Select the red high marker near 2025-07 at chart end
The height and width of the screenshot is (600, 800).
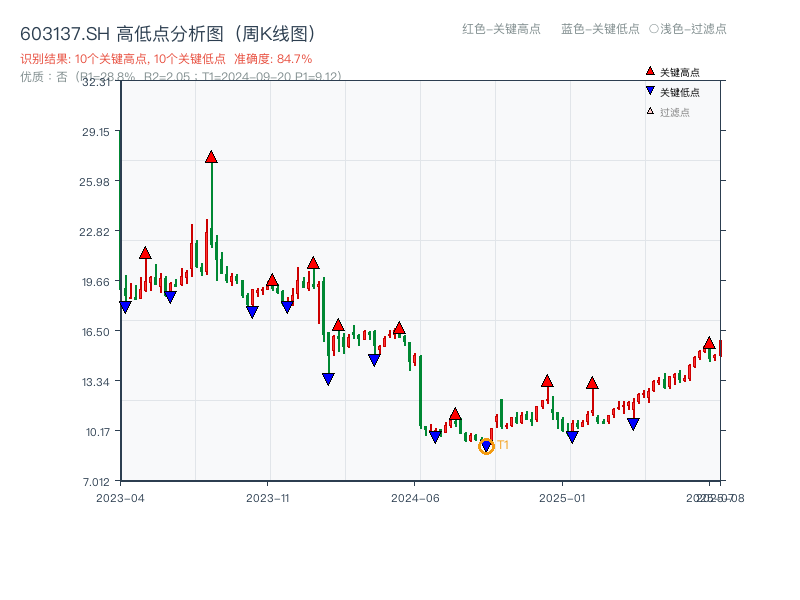click(709, 343)
